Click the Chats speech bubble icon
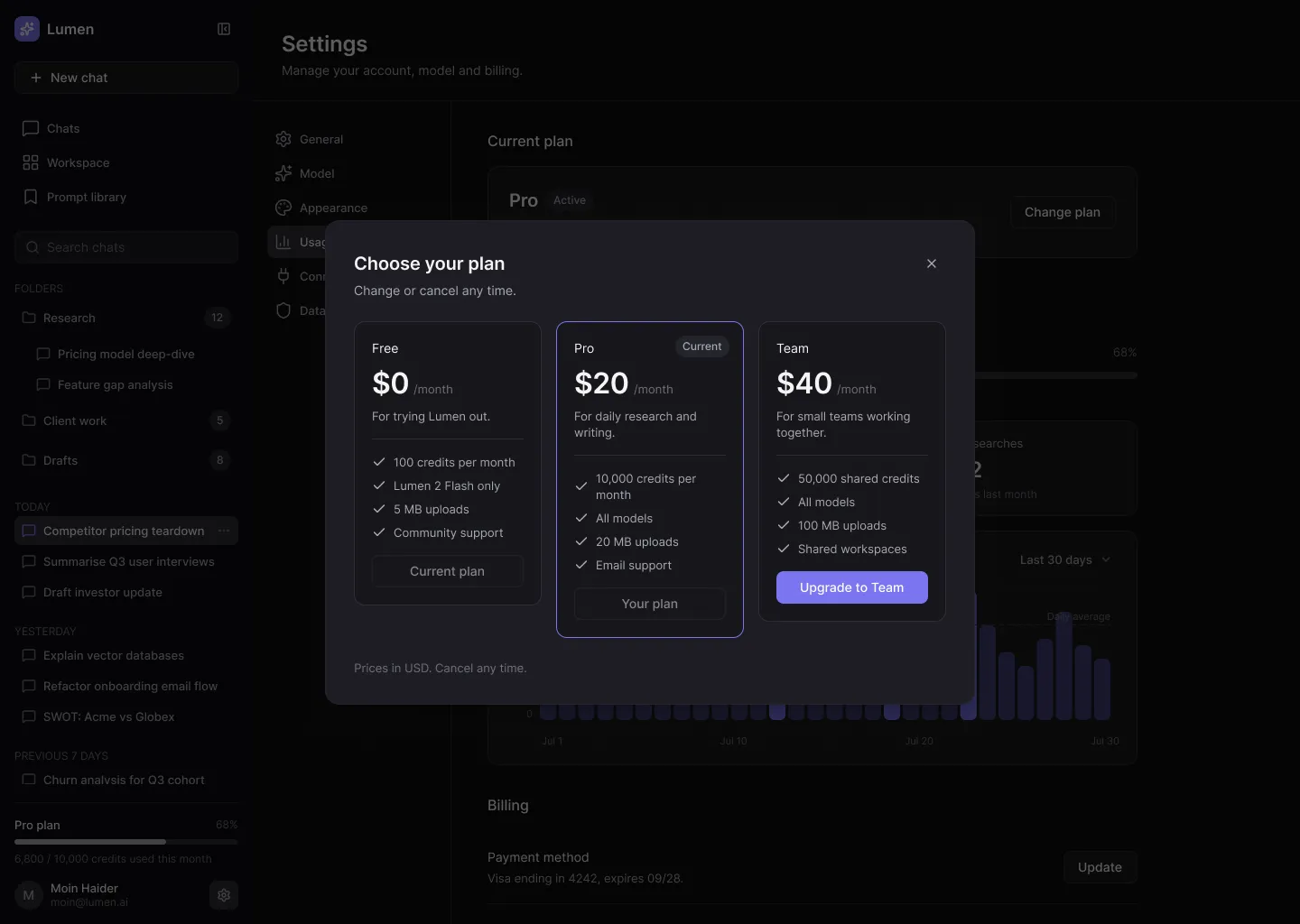The height and width of the screenshot is (924, 1300). 31,128
